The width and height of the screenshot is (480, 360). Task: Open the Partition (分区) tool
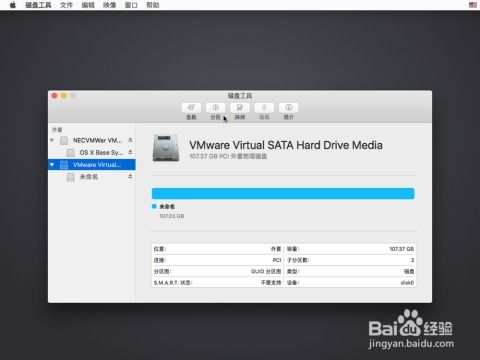[x=215, y=108]
